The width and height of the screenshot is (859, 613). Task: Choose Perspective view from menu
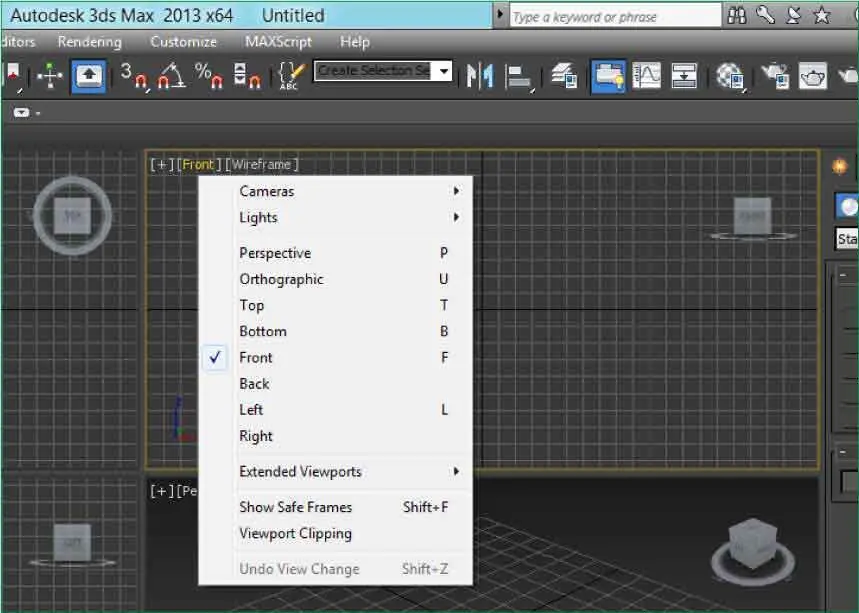point(335,253)
